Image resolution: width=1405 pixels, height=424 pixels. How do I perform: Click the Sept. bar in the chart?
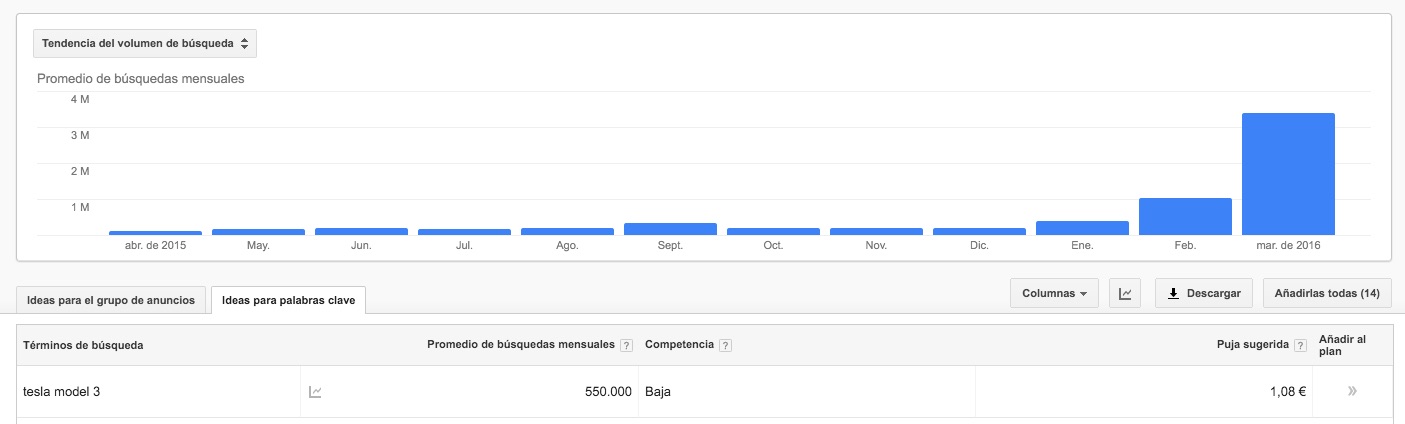click(x=670, y=229)
